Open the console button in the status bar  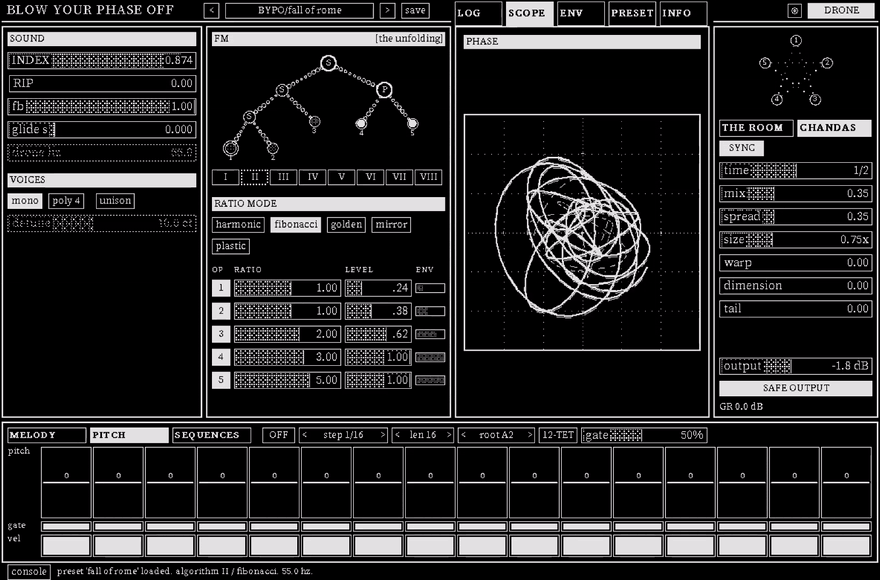coord(29,572)
